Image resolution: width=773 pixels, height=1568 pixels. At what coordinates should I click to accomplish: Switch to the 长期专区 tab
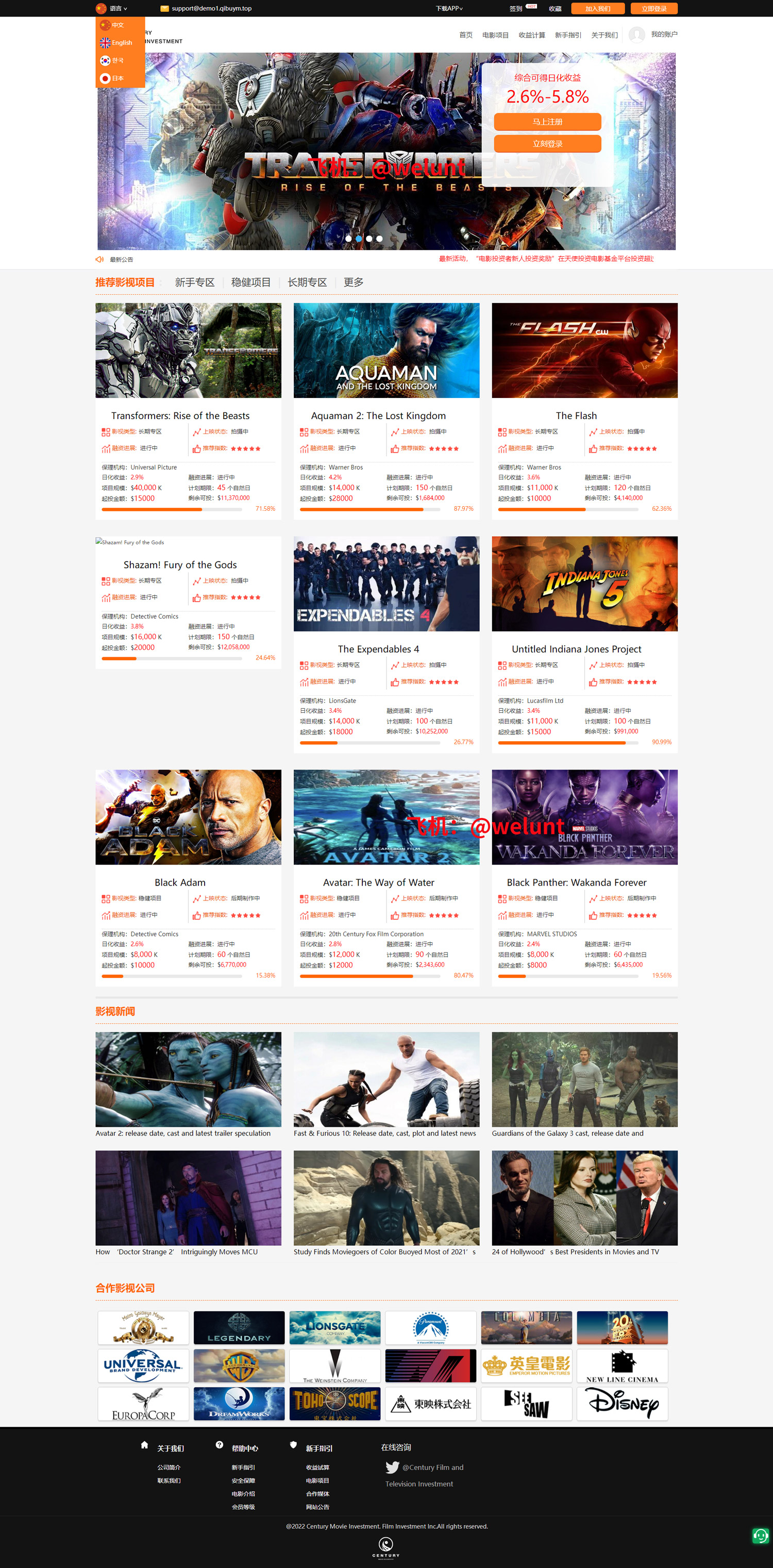(x=307, y=282)
